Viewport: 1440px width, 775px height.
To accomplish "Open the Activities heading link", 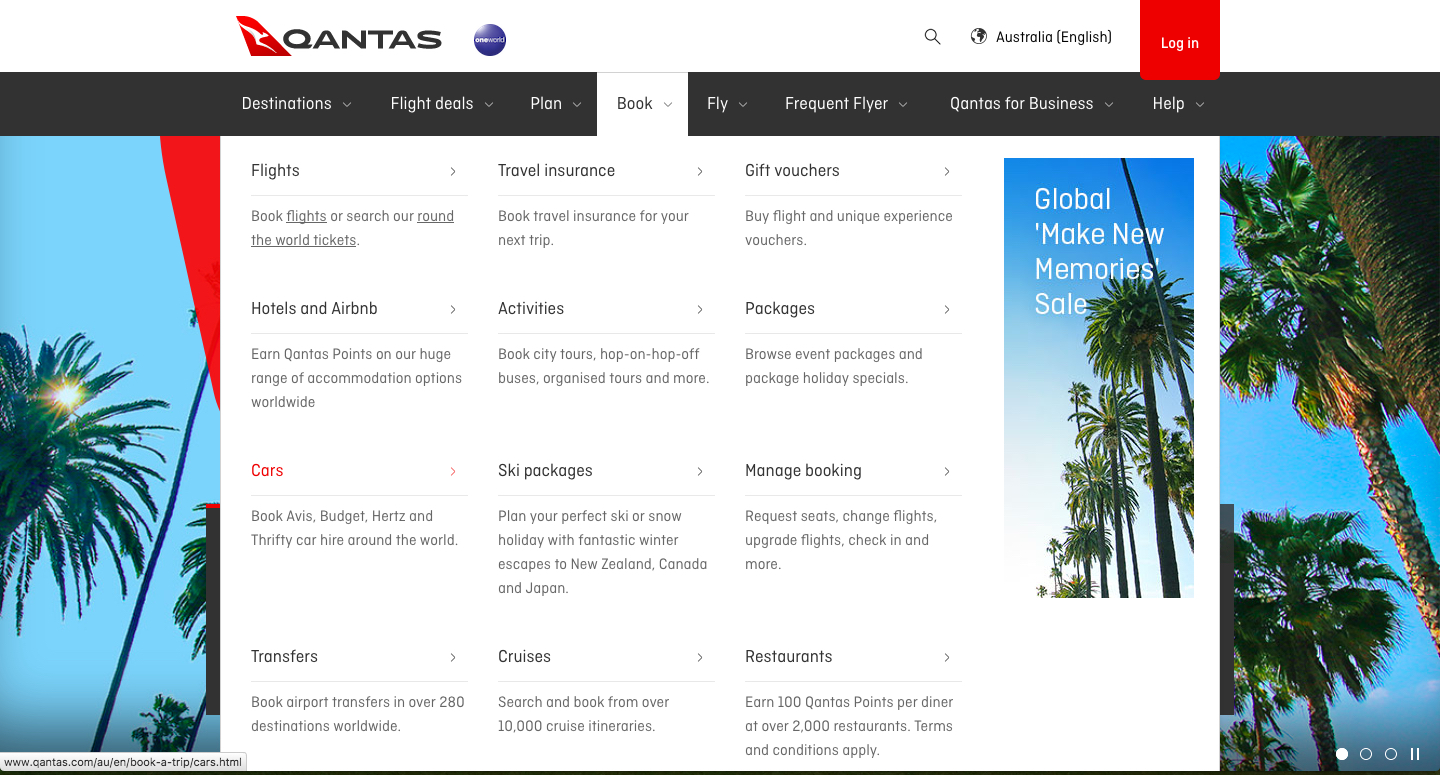I will (531, 309).
